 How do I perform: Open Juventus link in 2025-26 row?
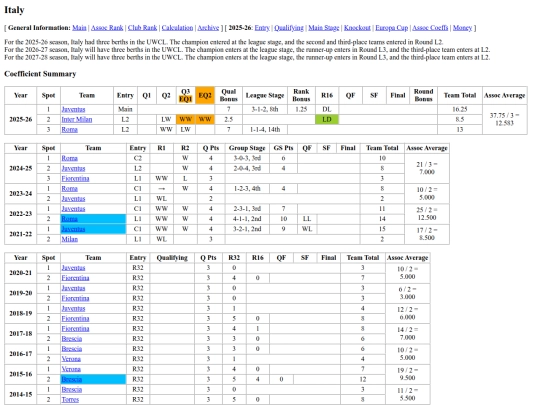pos(73,110)
